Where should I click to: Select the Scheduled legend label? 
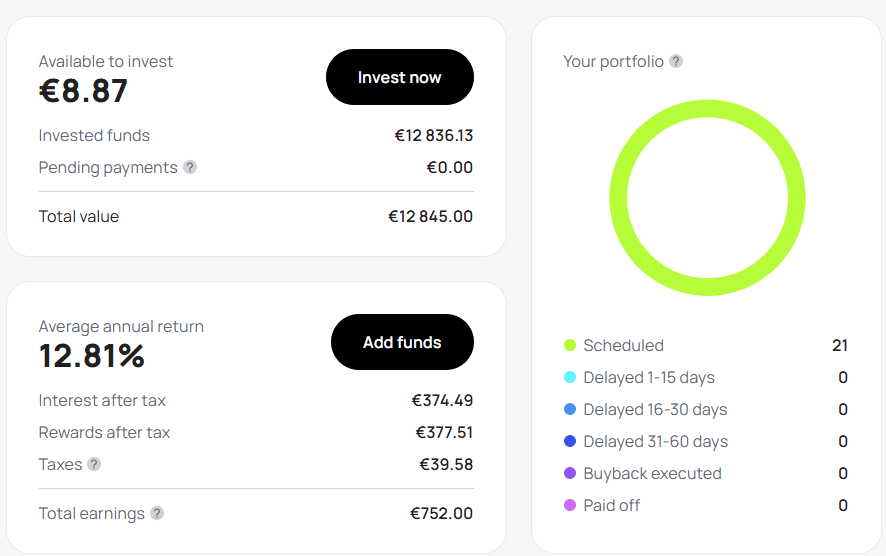tap(623, 345)
